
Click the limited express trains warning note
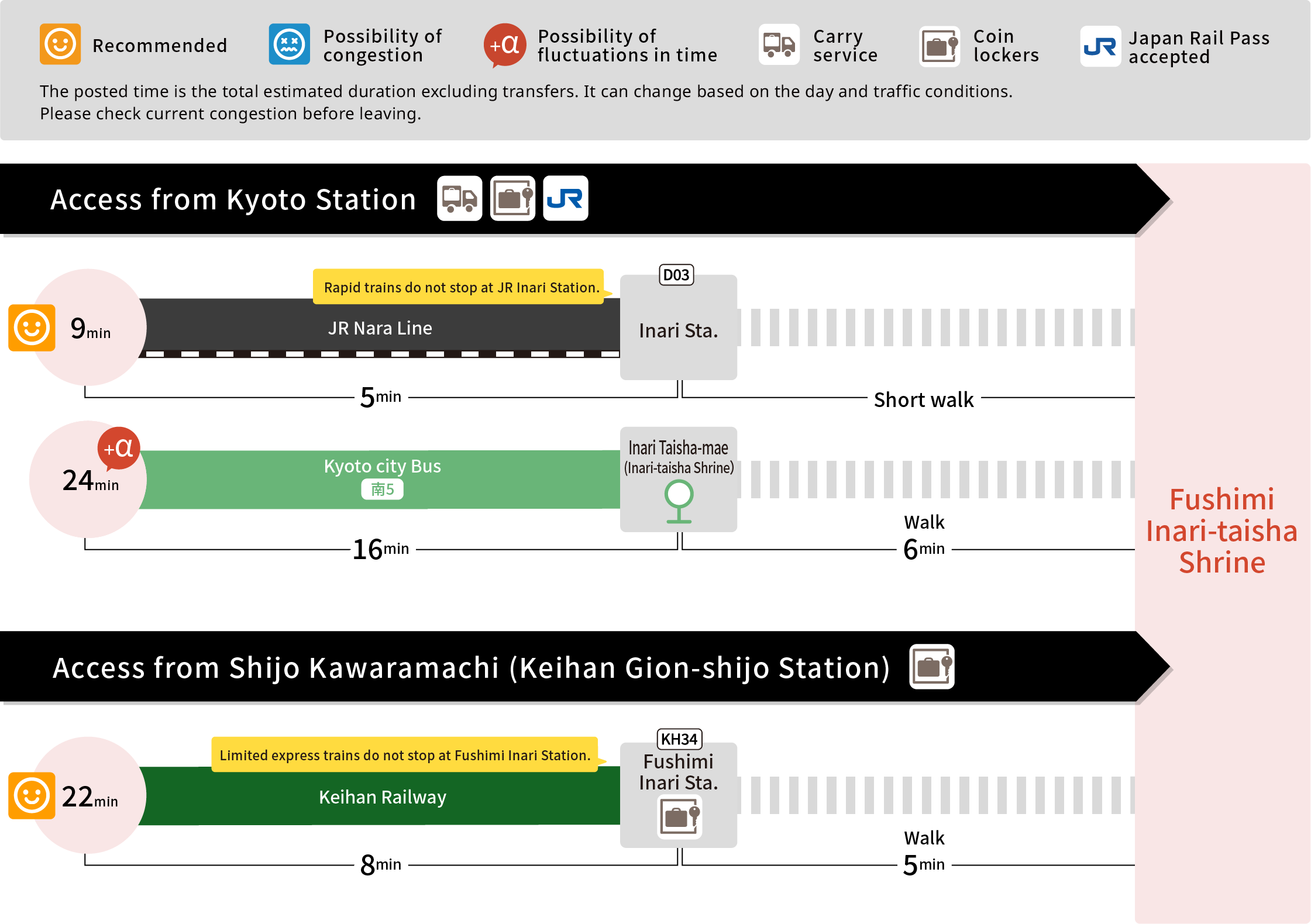(x=405, y=755)
